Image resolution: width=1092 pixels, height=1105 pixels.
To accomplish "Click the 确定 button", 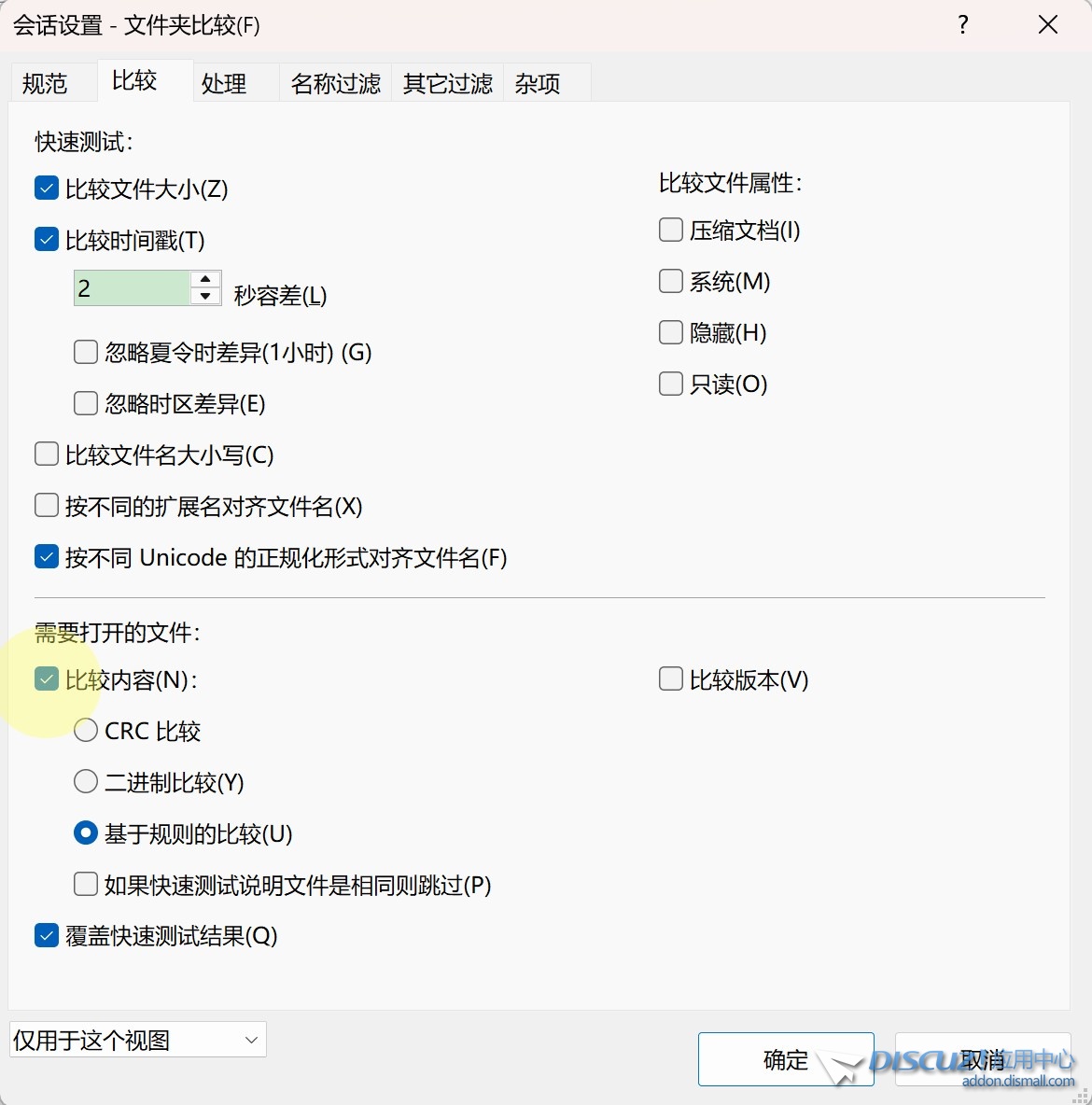I will [785, 1059].
